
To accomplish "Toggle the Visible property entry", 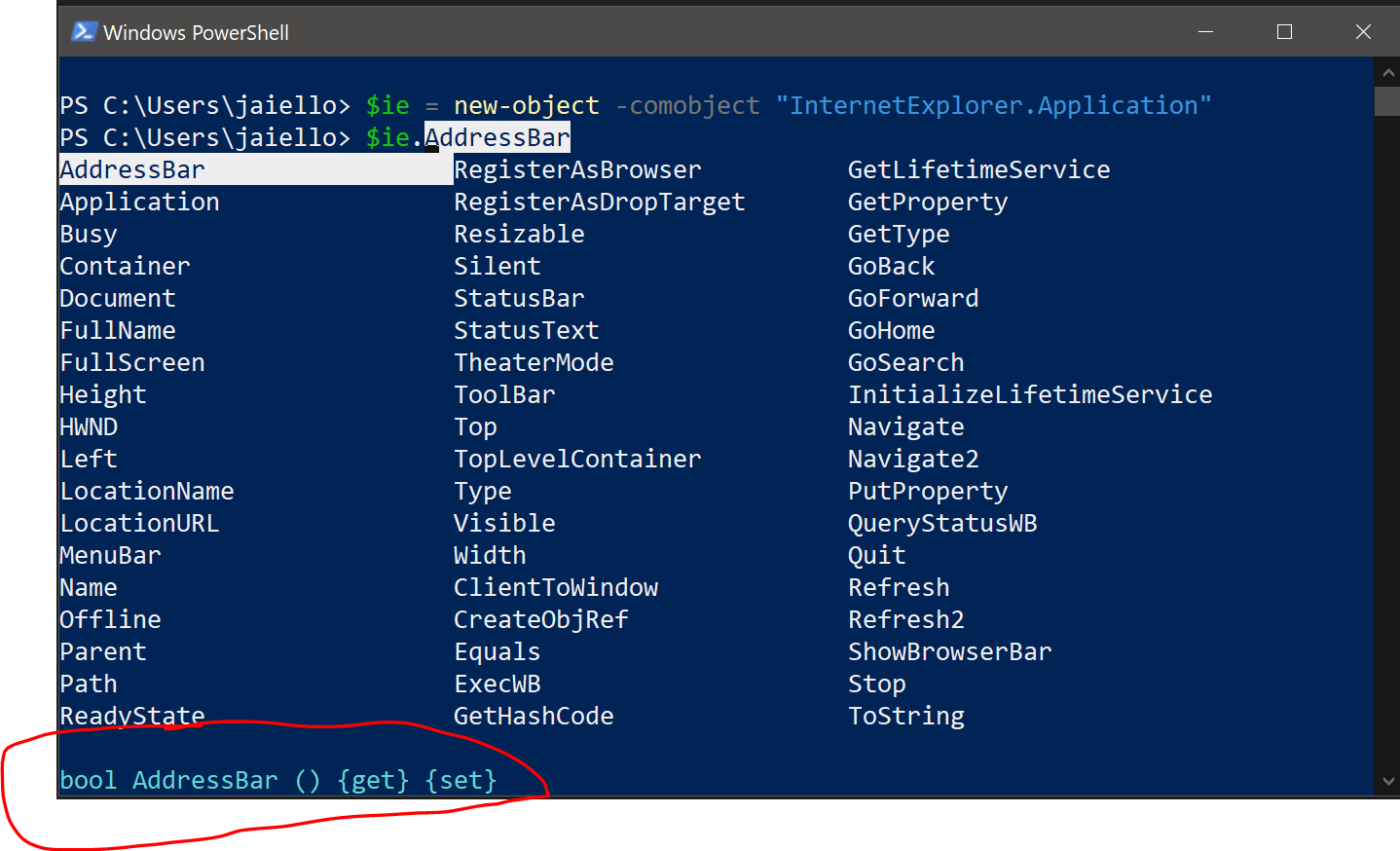I will (503, 523).
